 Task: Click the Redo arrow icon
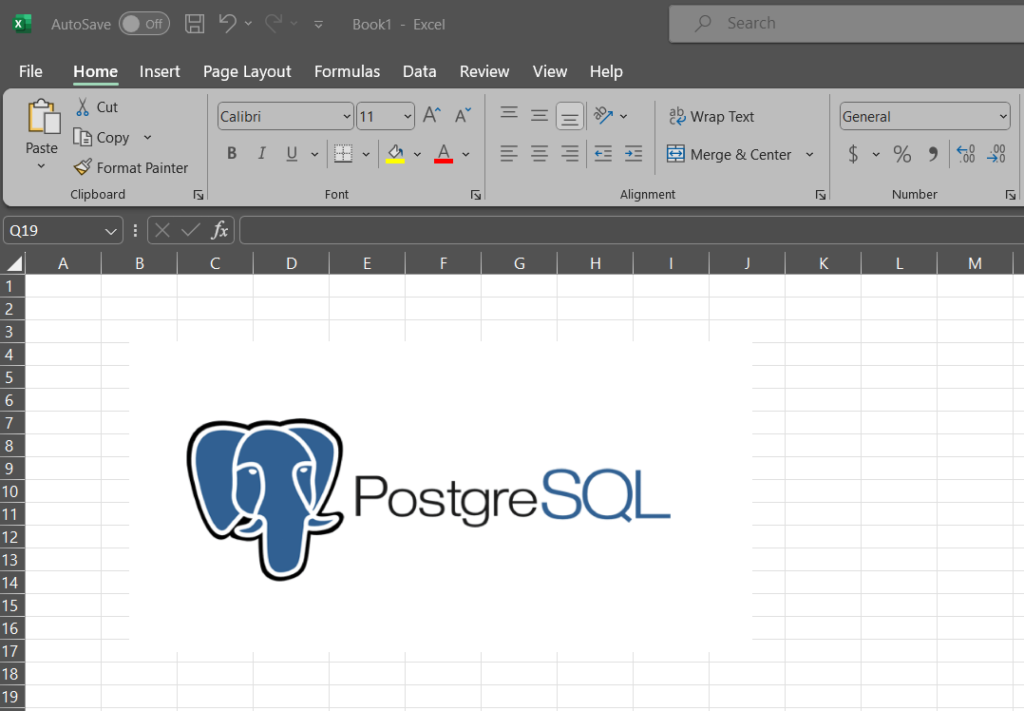point(273,24)
